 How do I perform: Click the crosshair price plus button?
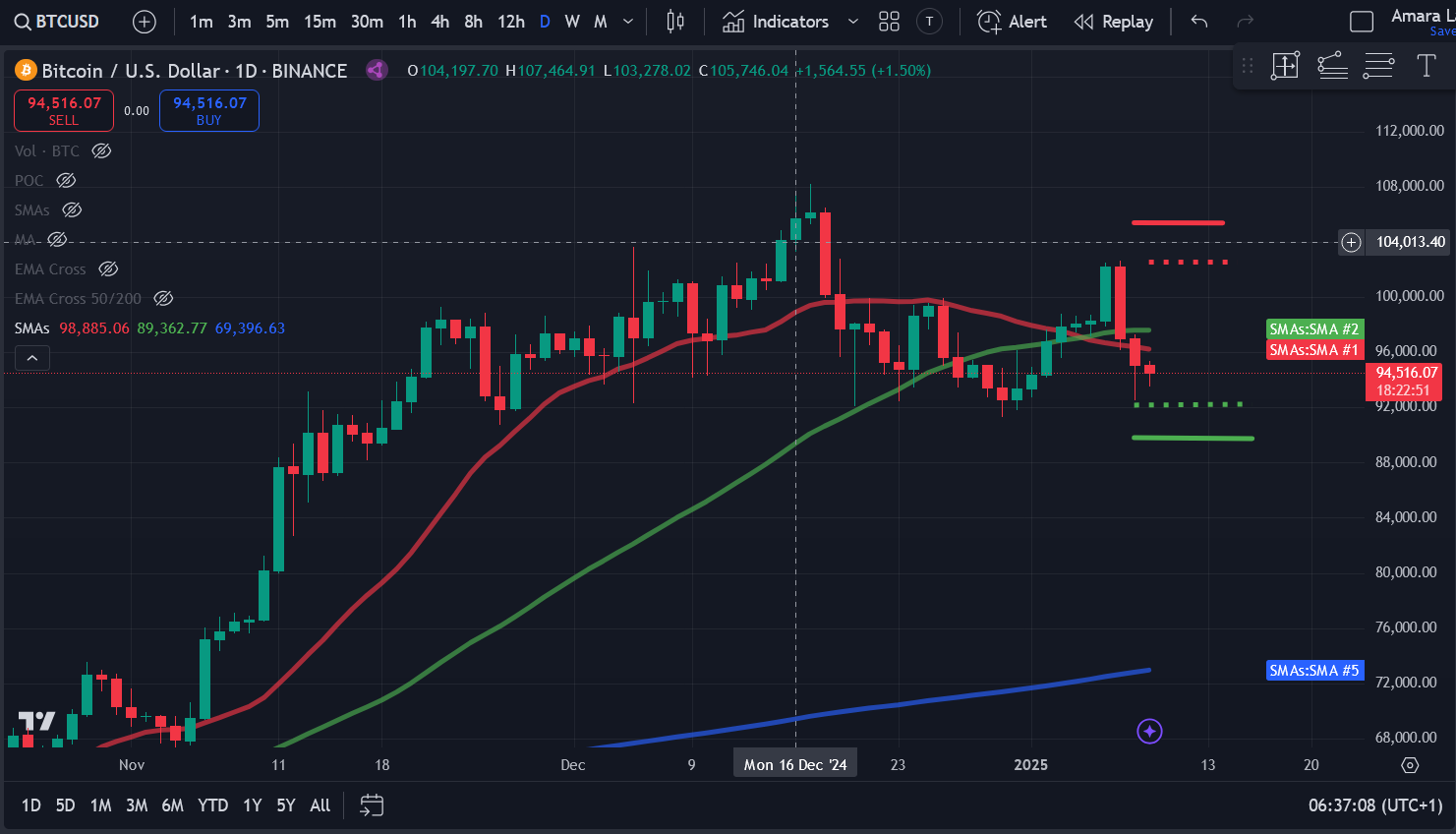click(1352, 242)
